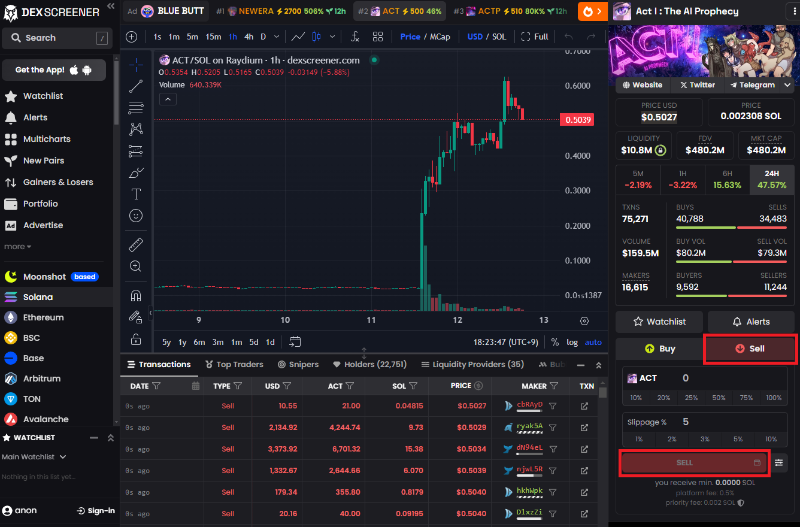800x527 pixels.
Task: Add token to Watchlist button
Action: point(659,322)
